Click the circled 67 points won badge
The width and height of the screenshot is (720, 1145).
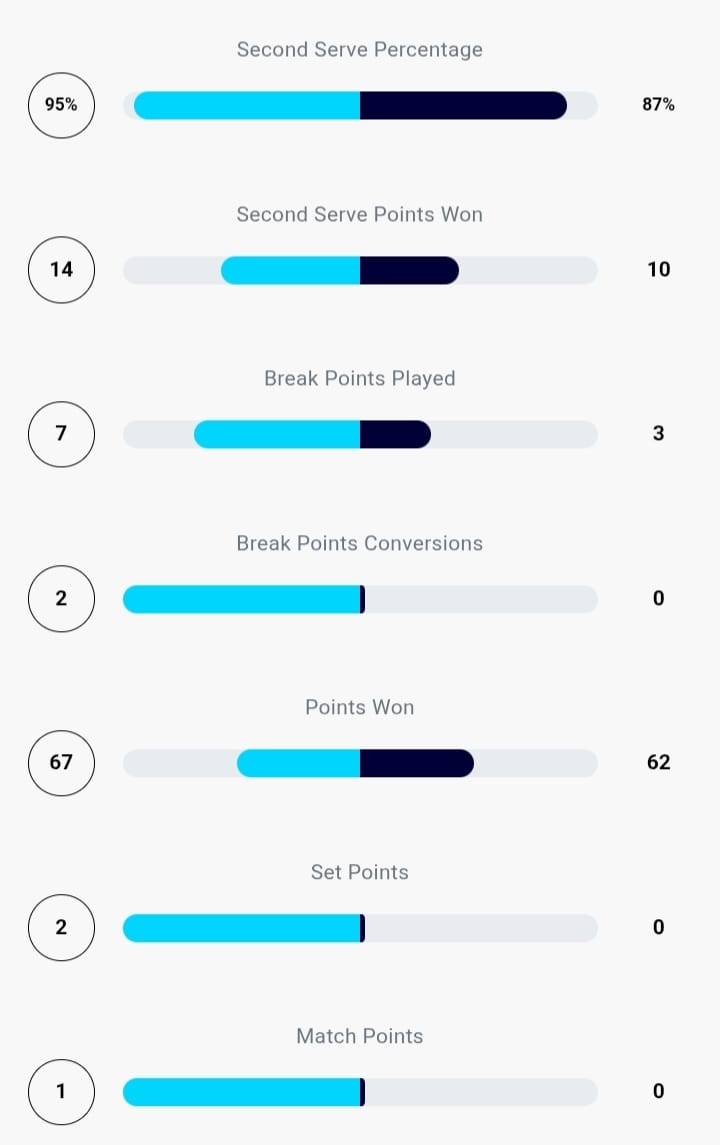pos(61,762)
